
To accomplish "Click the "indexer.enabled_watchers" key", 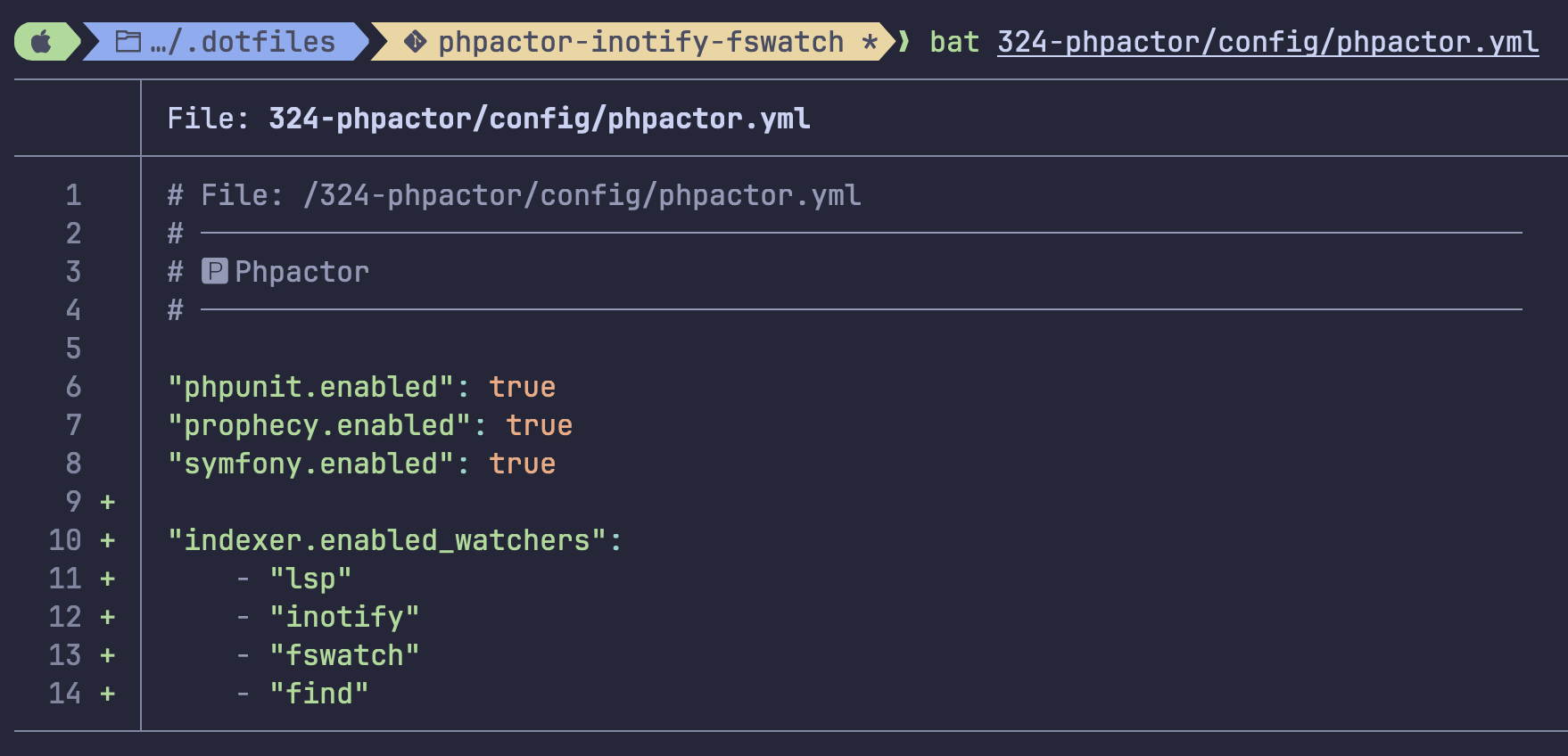I will point(387,540).
